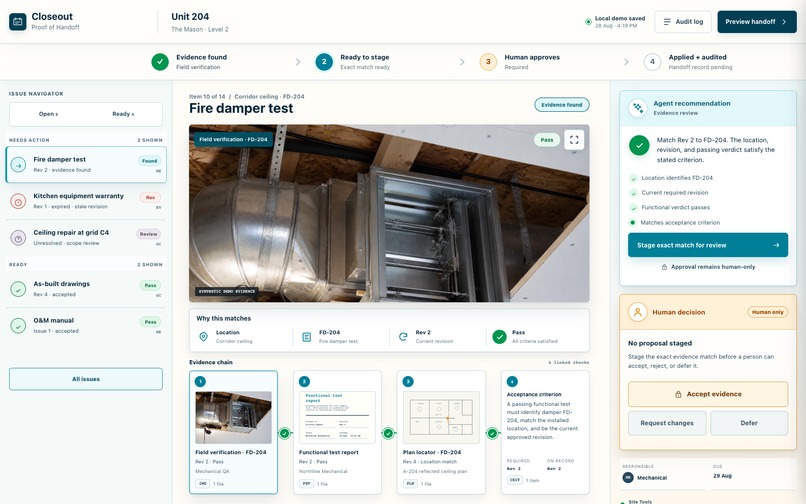The width and height of the screenshot is (806, 504).
Task: Switch to the Open filter tab
Action: tap(48, 114)
